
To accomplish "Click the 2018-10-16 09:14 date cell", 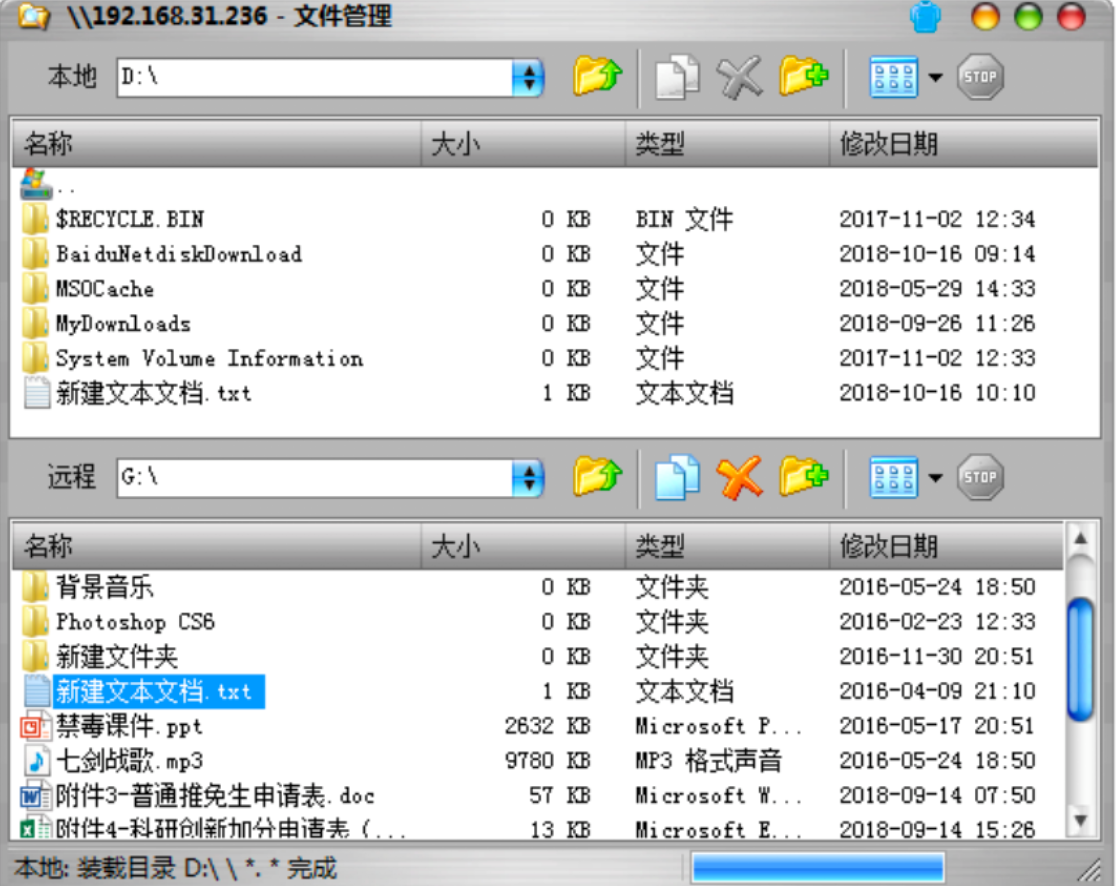I will pos(937,254).
